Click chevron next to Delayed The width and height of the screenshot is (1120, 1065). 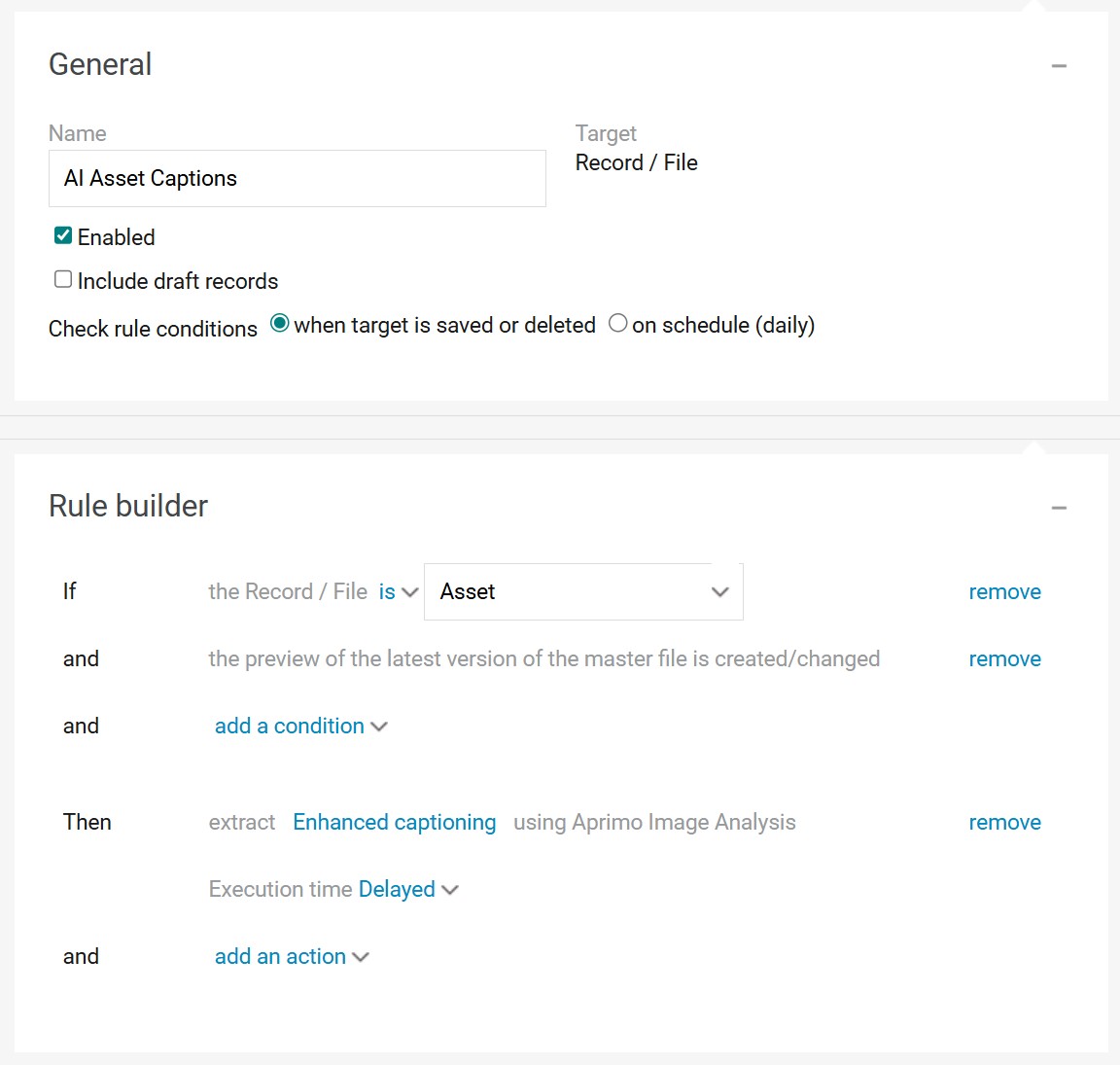coord(450,890)
